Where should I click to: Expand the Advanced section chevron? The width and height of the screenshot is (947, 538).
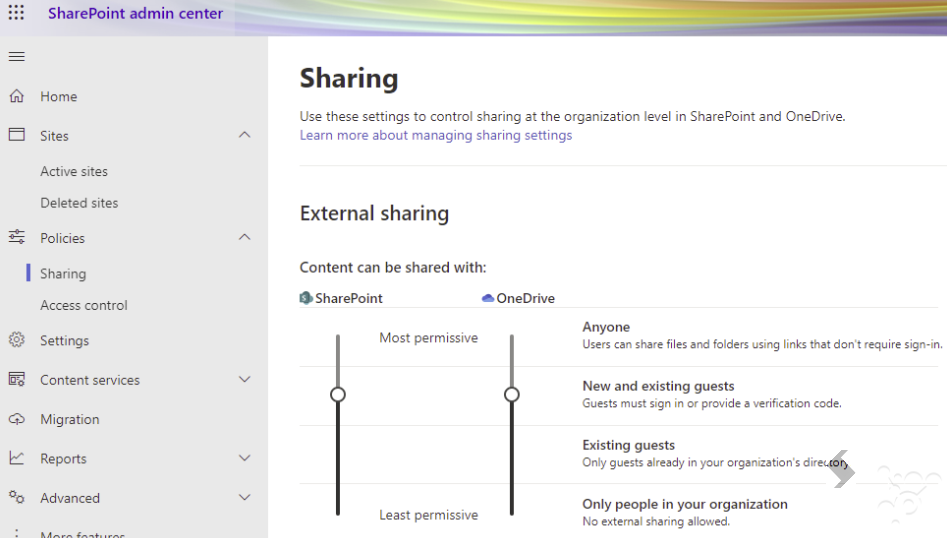(245, 497)
